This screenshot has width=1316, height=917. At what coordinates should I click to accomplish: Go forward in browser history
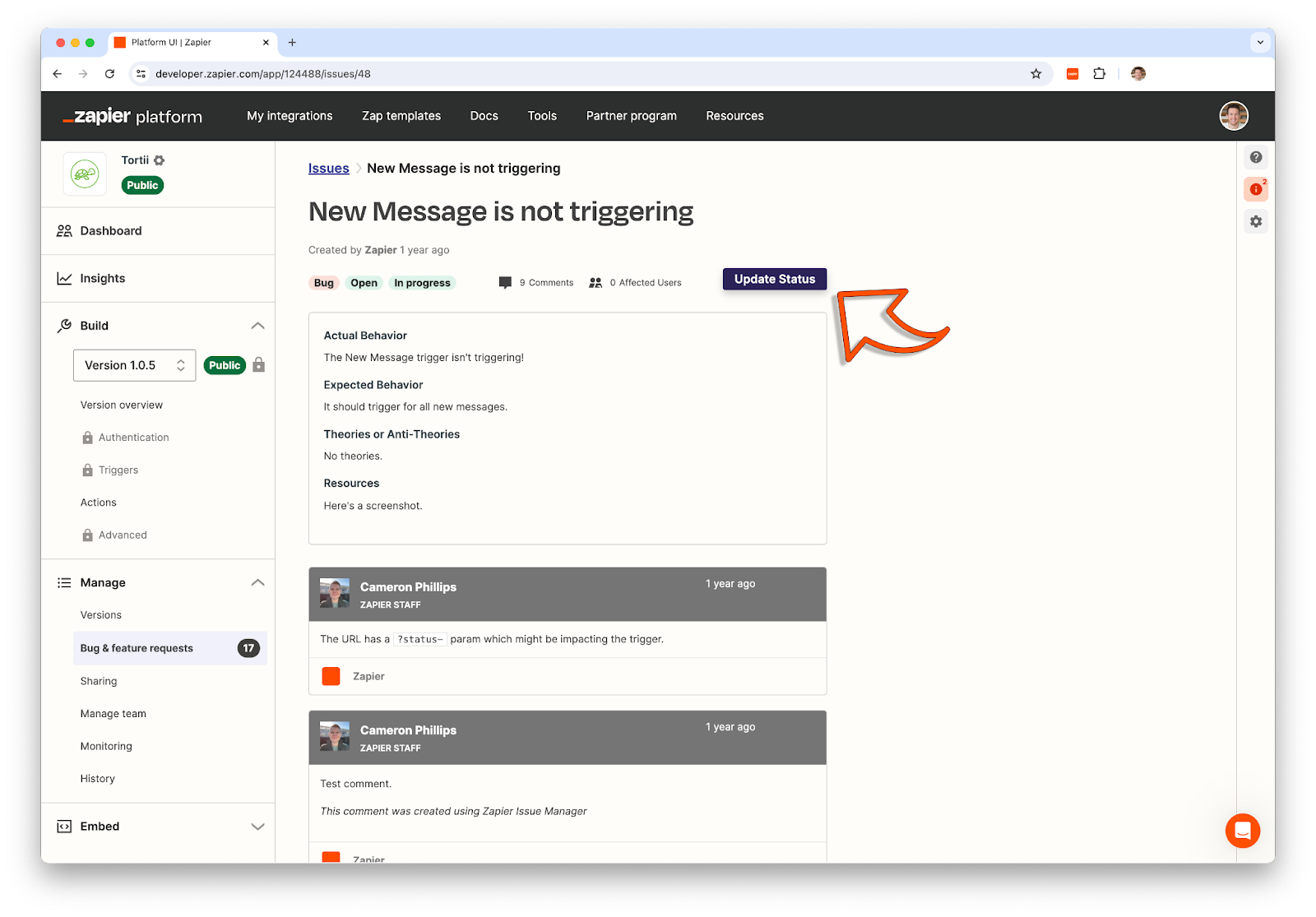[x=83, y=74]
